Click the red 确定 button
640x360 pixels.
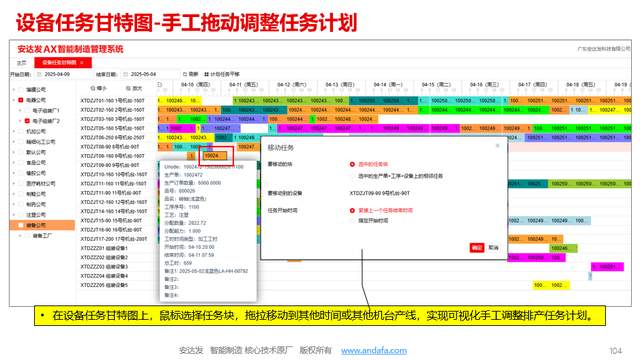click(476, 247)
